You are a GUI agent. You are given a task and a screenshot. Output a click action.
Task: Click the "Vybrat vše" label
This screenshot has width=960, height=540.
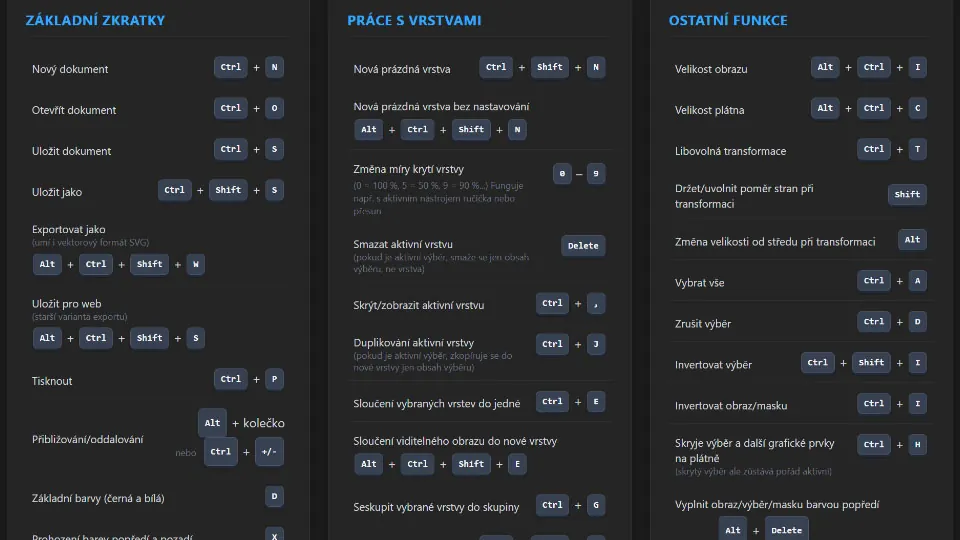(699, 283)
